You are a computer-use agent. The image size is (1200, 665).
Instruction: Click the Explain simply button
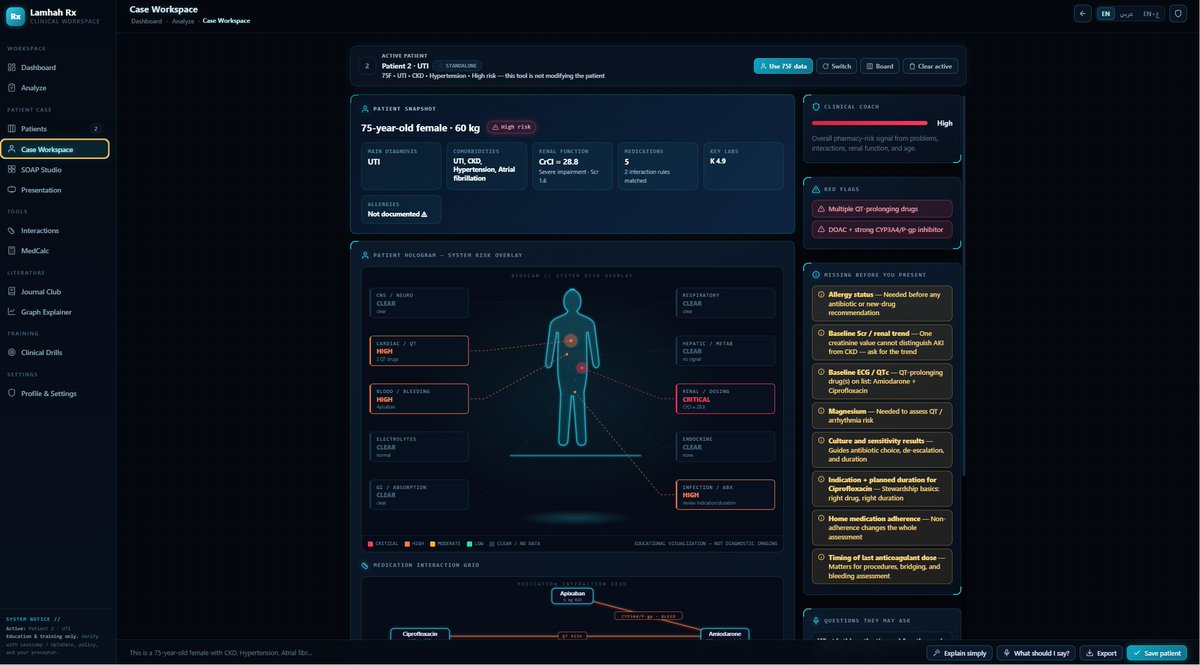(x=960, y=653)
